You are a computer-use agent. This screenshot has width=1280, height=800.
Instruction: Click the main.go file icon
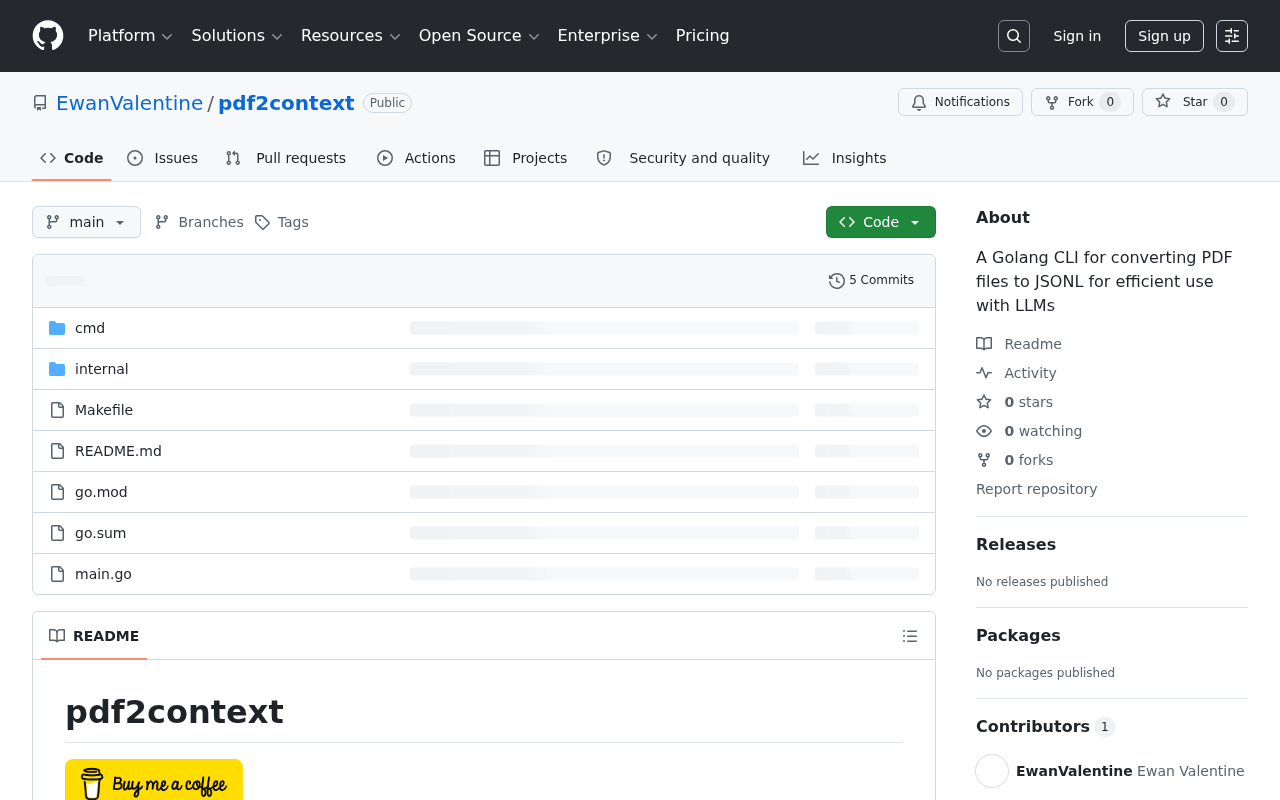point(57,574)
